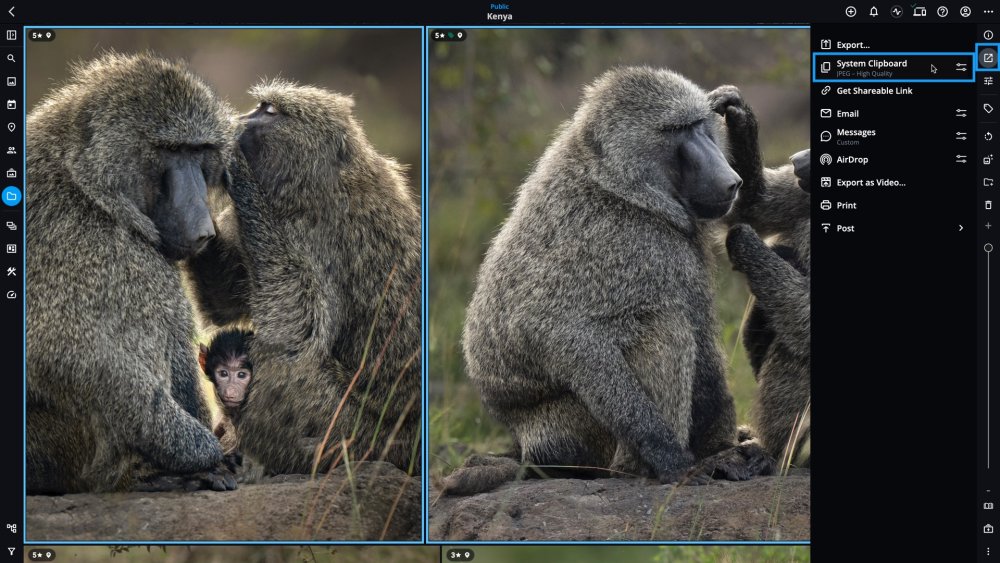This screenshot has height=563, width=1000.
Task: Open the keywords tag panel icon
Action: click(x=989, y=109)
